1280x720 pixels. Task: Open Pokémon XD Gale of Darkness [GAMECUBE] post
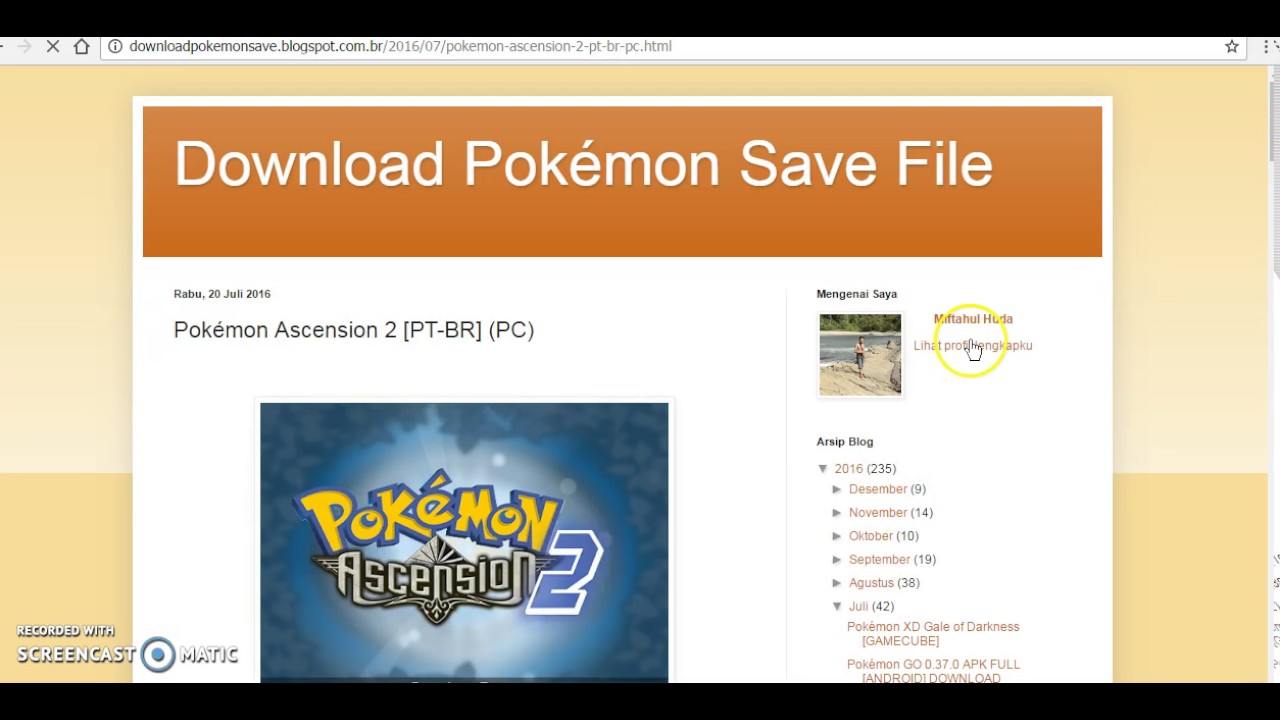coord(933,634)
